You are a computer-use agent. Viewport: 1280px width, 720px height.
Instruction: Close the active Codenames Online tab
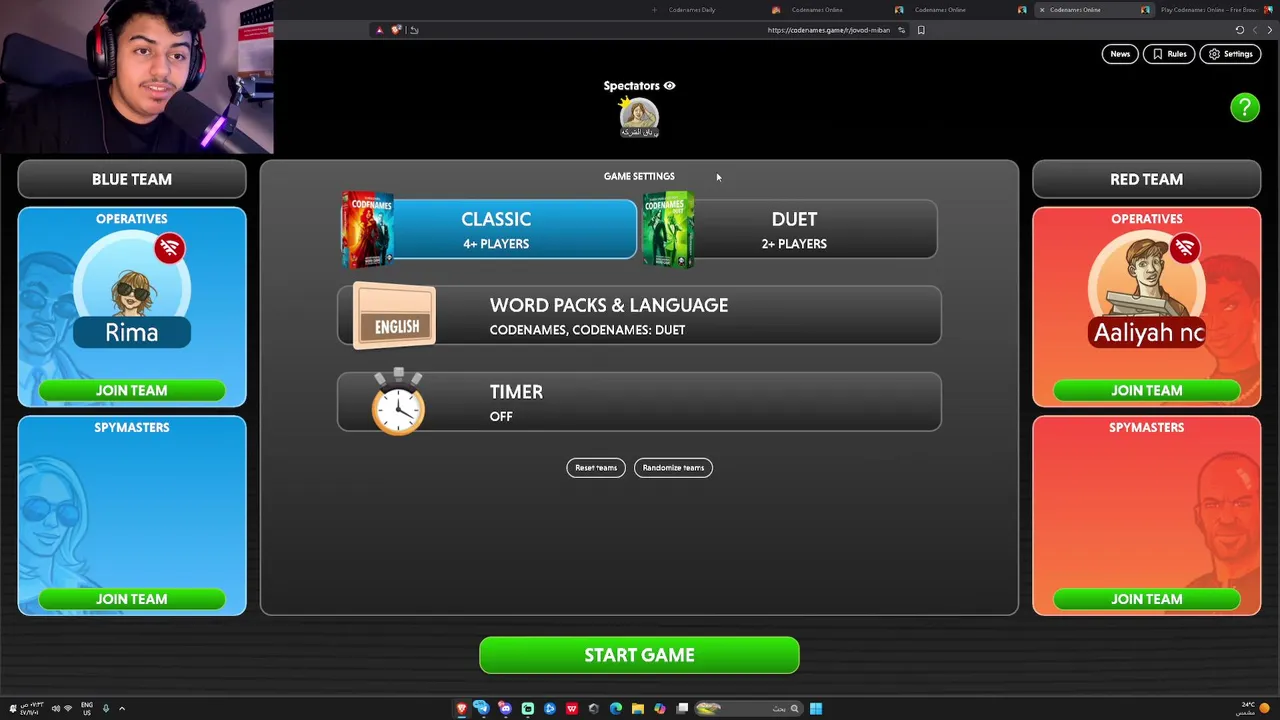coord(1042,10)
